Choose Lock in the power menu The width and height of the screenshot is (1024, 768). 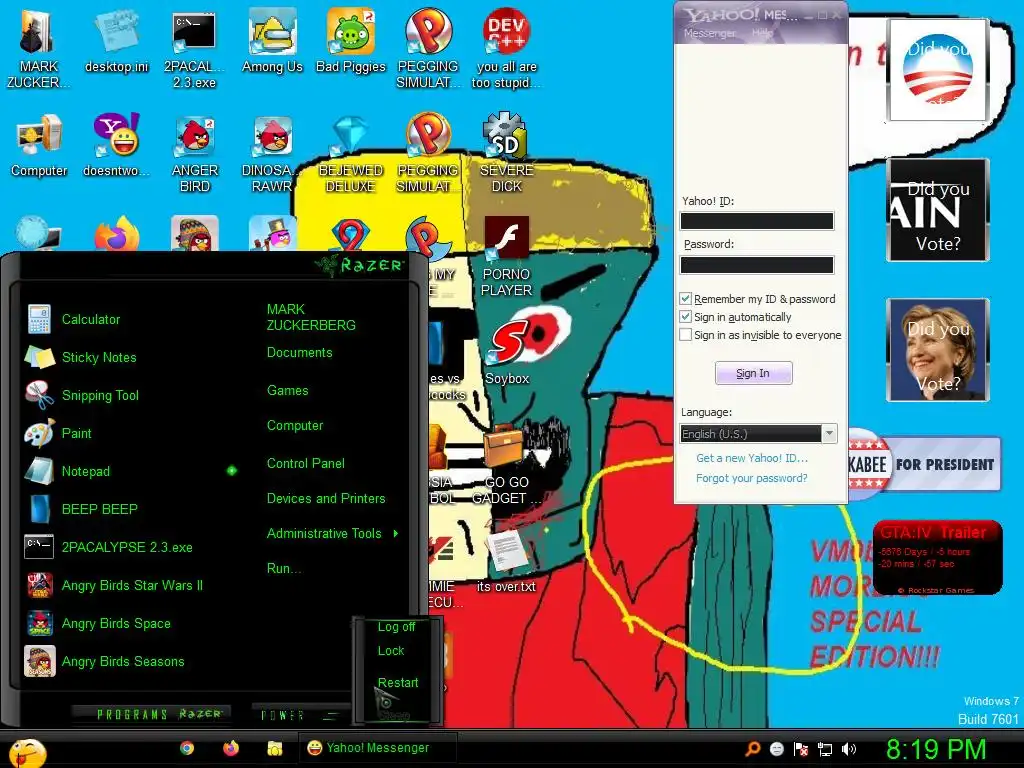(x=391, y=650)
